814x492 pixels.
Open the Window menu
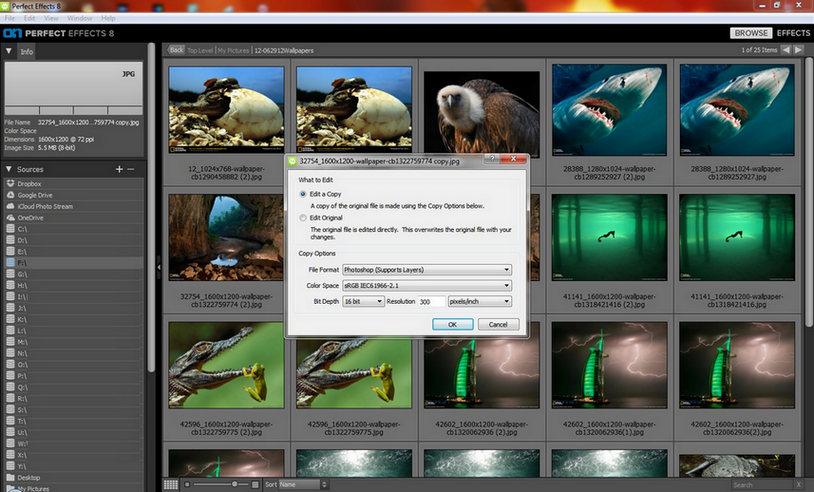tap(80, 18)
